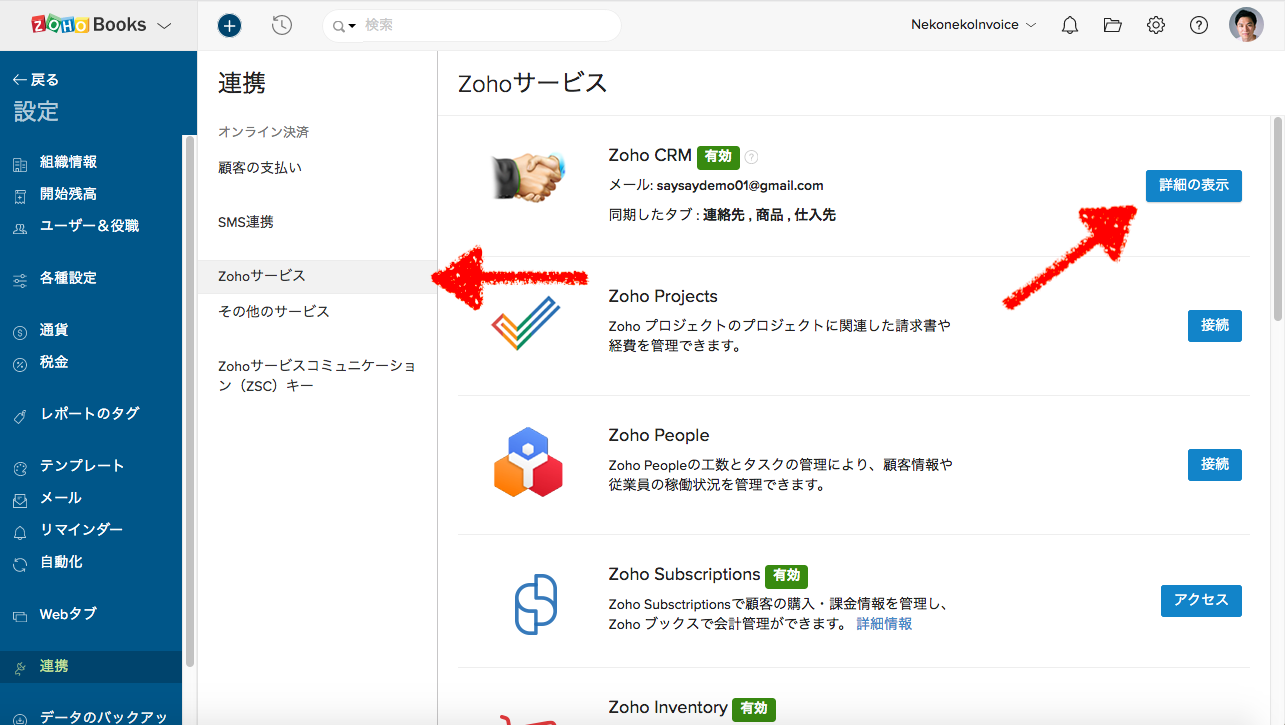Screen dimensions: 1285x725
Task: Click the saysaydemo01@gmail.com email text
Action: pos(740,186)
